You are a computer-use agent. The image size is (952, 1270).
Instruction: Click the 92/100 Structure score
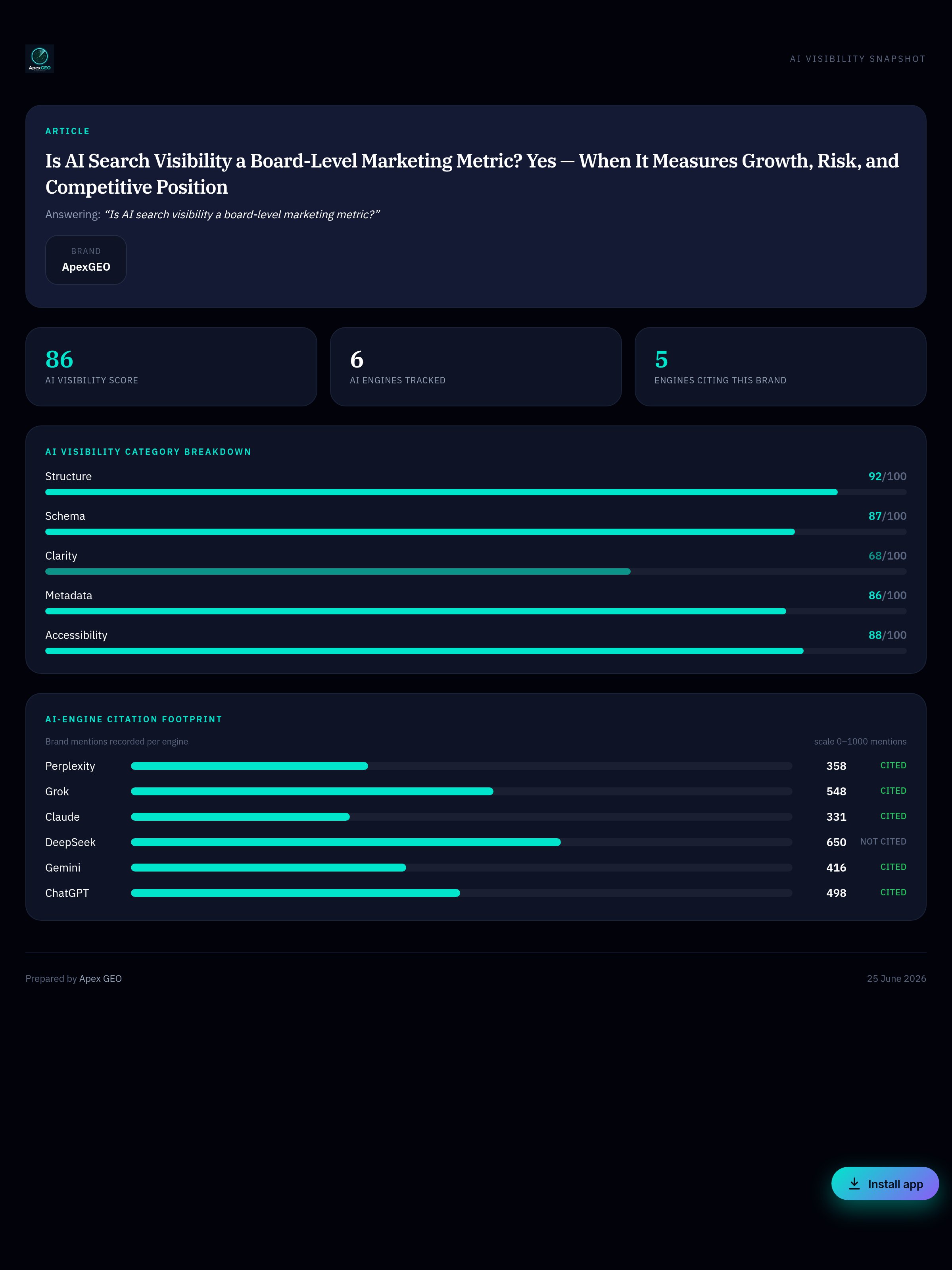coord(887,477)
